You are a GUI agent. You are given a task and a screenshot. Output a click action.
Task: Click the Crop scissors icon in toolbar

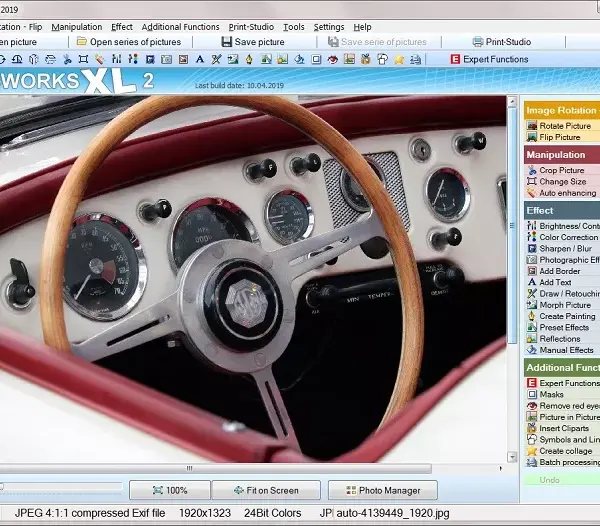(67, 59)
